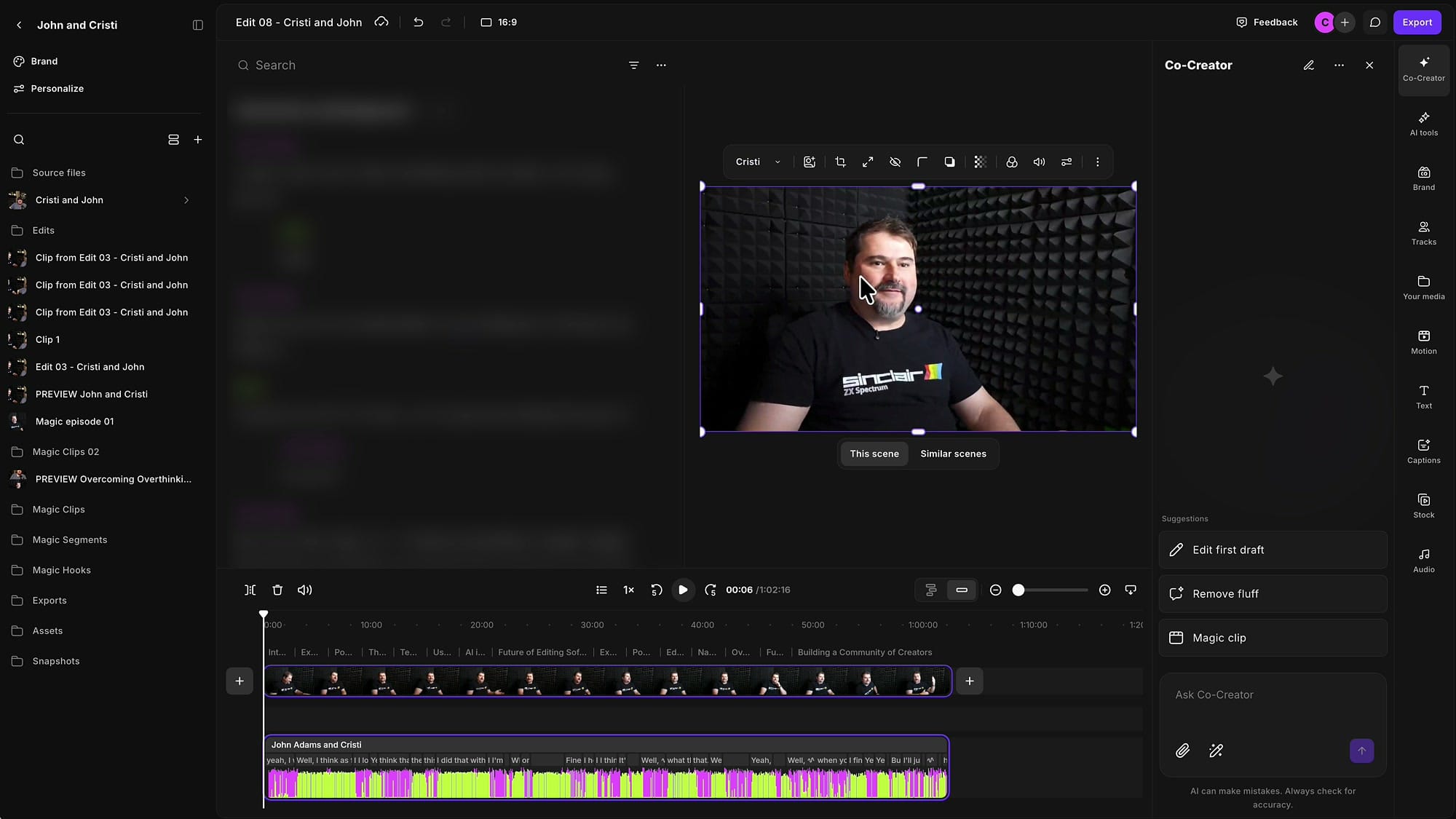Send the Co-Creator prompt with arrow button
Viewport: 1456px width, 819px height.
pyautogui.click(x=1362, y=751)
